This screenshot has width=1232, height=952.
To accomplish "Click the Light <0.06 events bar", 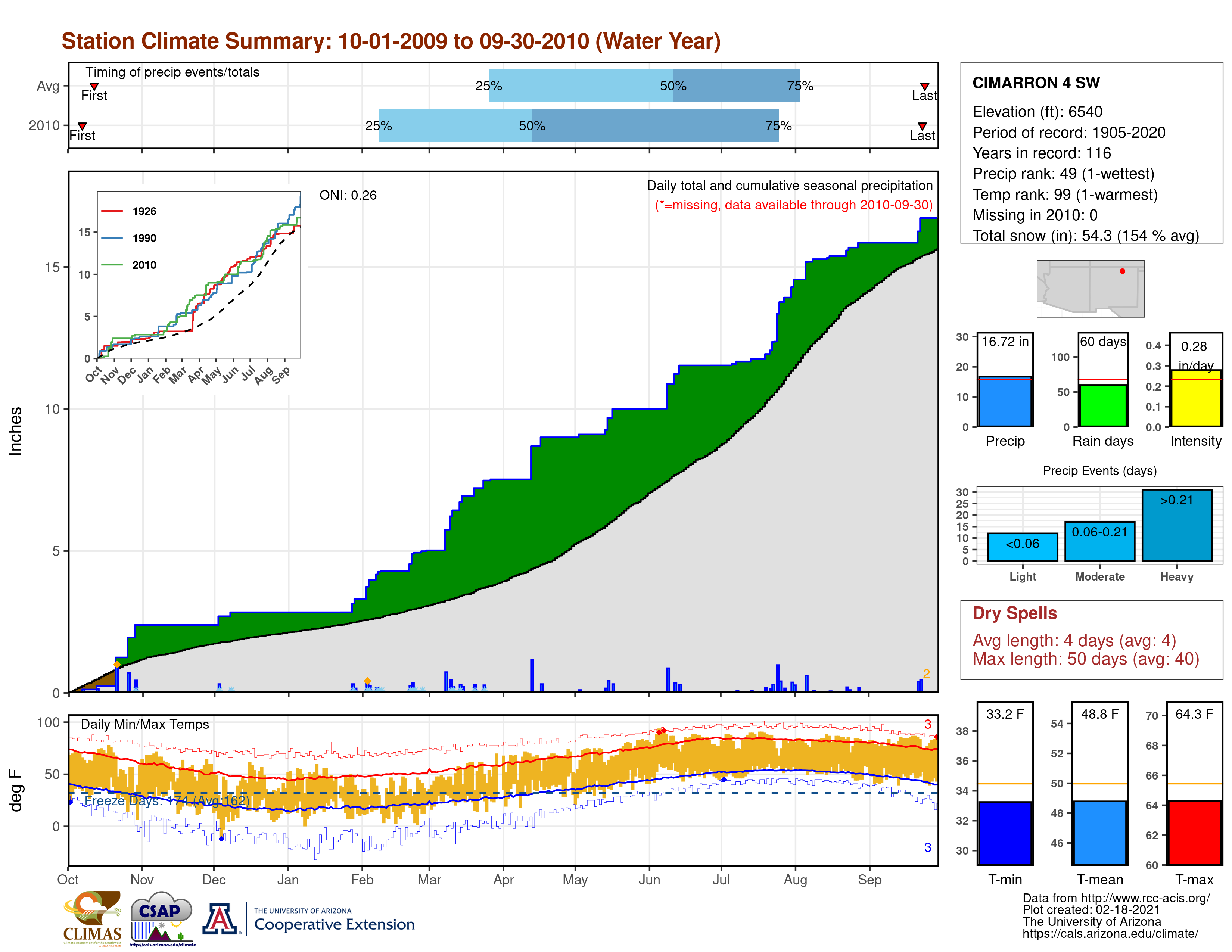I will [x=1023, y=547].
